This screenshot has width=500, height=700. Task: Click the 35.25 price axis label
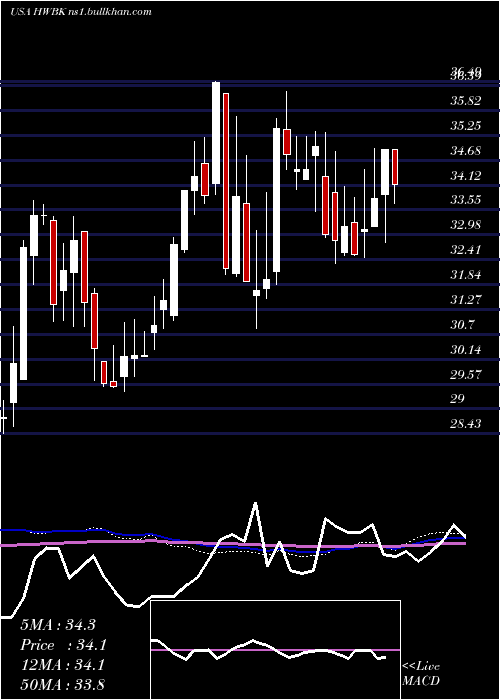point(466,126)
